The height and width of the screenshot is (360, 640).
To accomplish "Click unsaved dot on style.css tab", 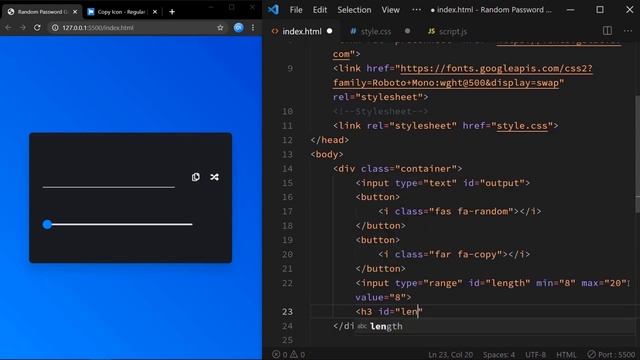I will point(407,31).
